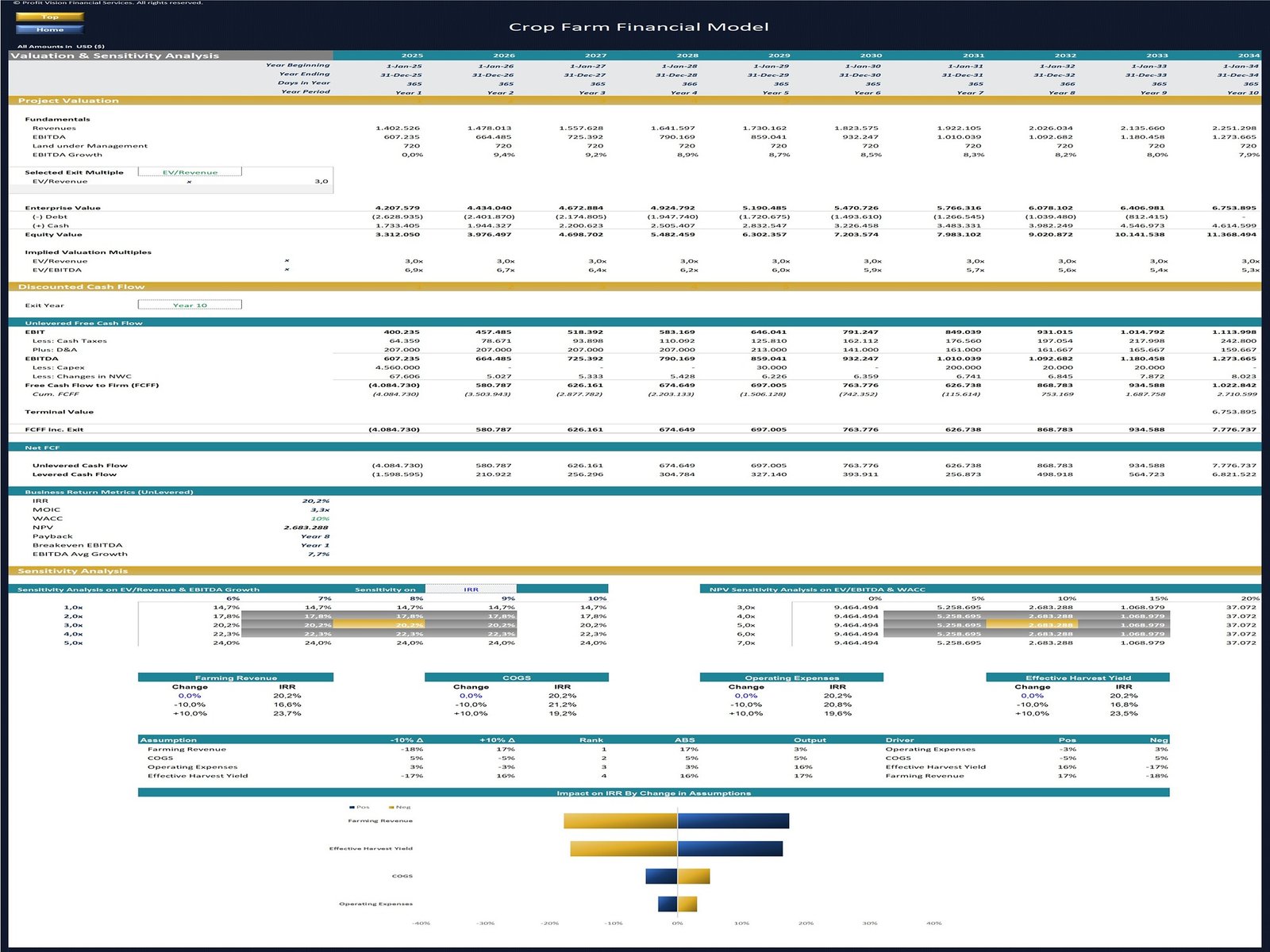Open the Selected Exit Multiple EV/Revenue selector

pos(190,171)
